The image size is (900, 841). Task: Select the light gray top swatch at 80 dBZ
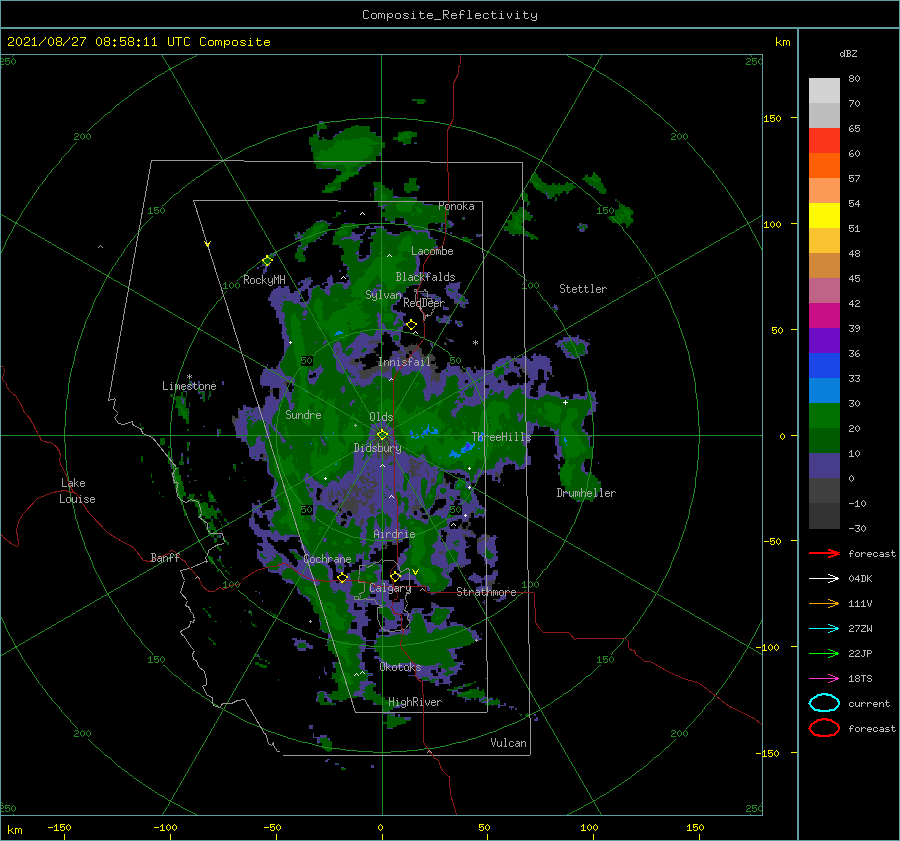tap(824, 91)
